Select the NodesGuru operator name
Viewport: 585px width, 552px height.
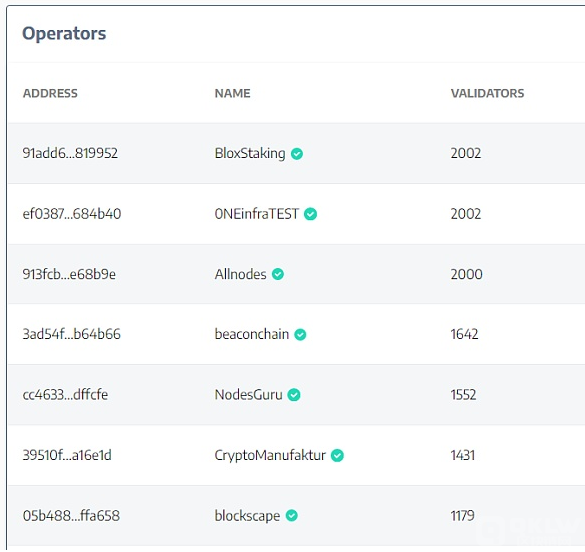coord(248,395)
